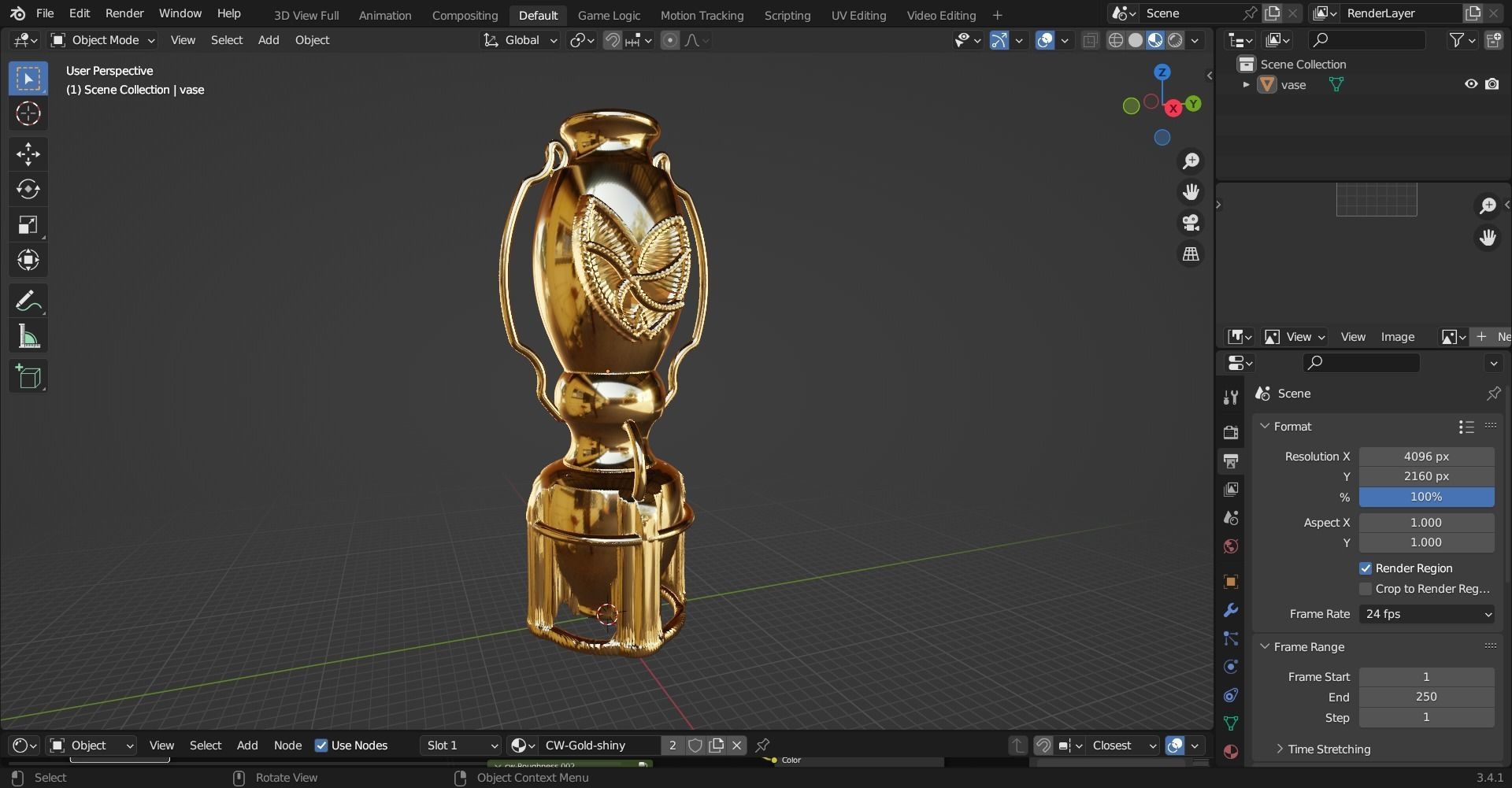
Task: Click new image plus button in image editor
Action: pyautogui.click(x=1481, y=337)
